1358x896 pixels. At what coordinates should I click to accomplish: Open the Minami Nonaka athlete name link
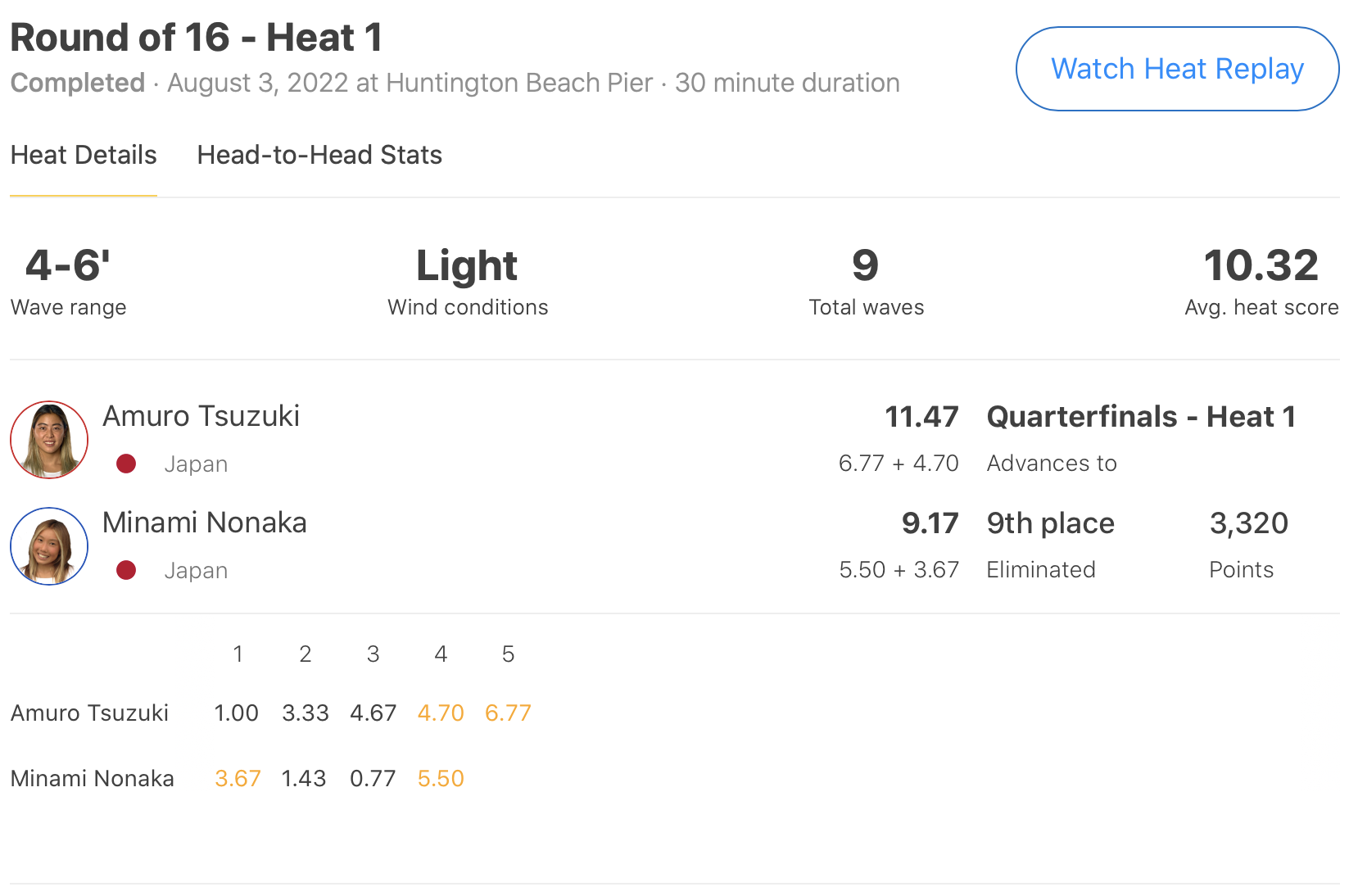click(x=204, y=523)
